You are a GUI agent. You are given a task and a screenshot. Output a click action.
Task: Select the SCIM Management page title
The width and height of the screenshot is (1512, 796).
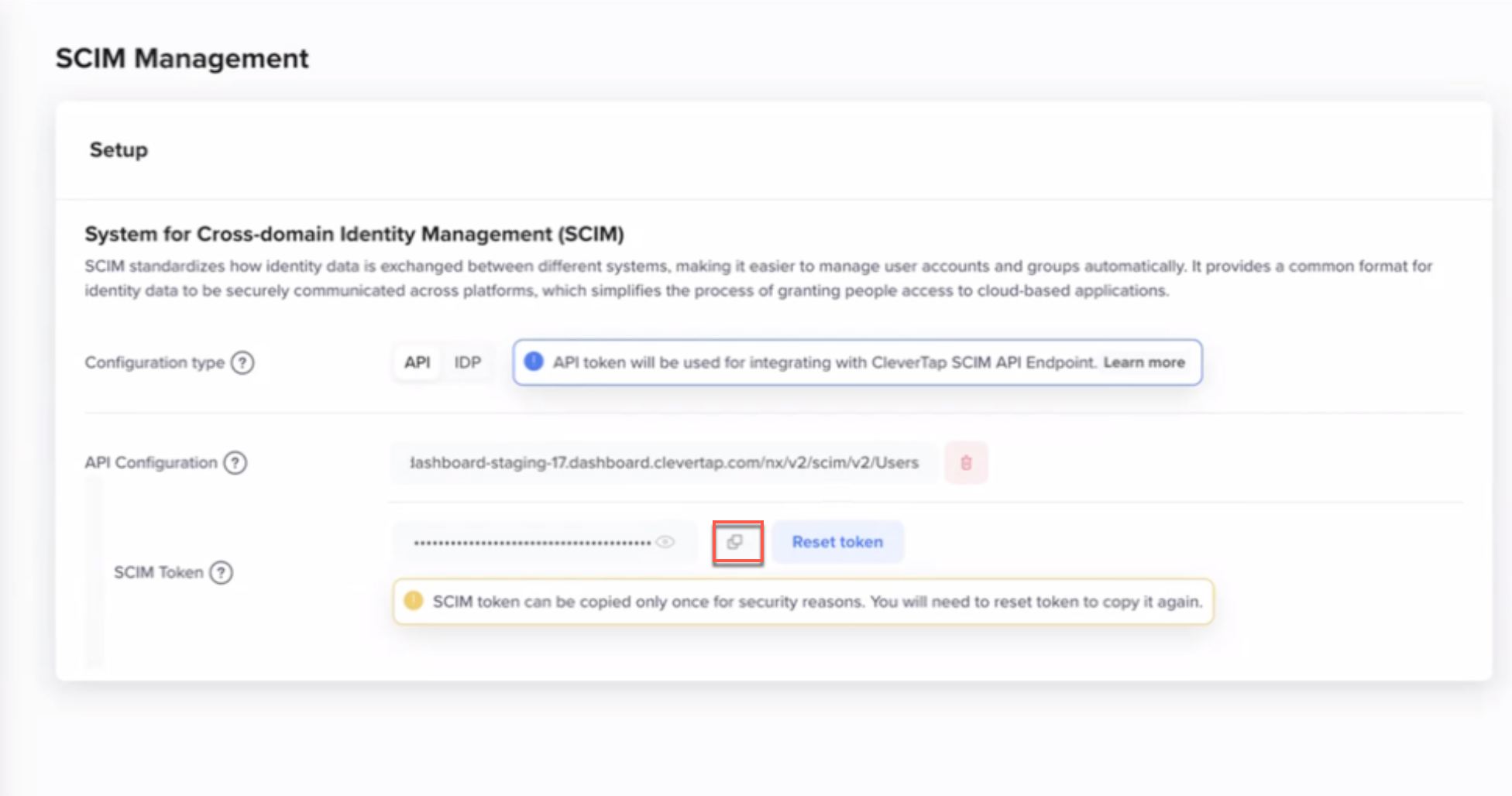(181, 57)
